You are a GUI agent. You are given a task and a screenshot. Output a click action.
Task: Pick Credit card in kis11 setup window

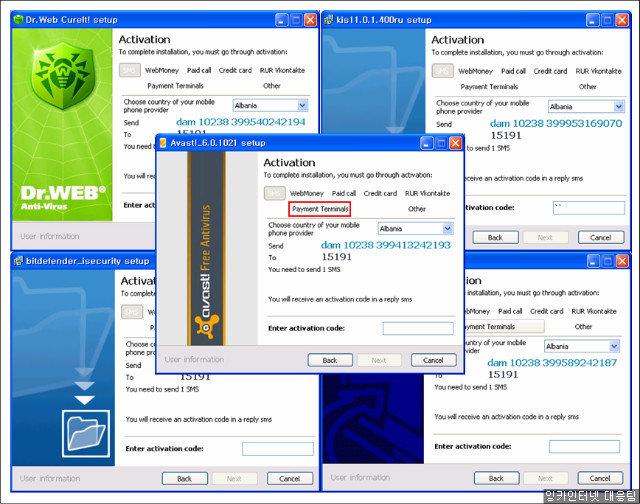[550, 71]
